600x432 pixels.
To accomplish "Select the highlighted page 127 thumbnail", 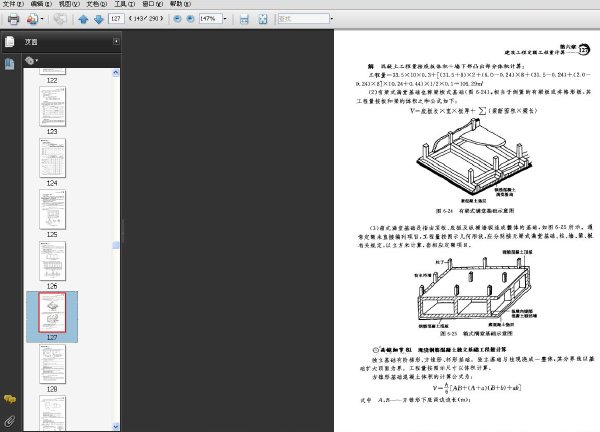I will tap(52, 312).
